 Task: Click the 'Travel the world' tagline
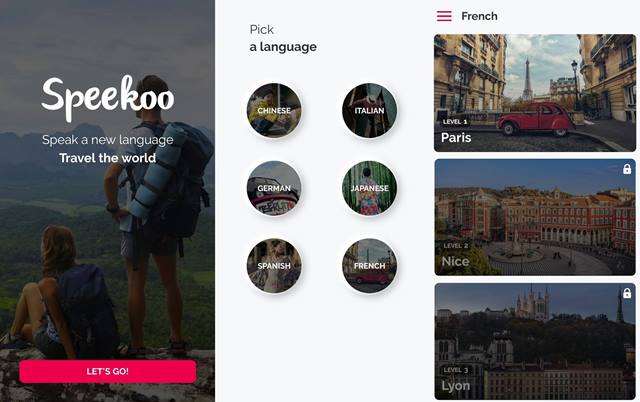pyautogui.click(x=108, y=158)
